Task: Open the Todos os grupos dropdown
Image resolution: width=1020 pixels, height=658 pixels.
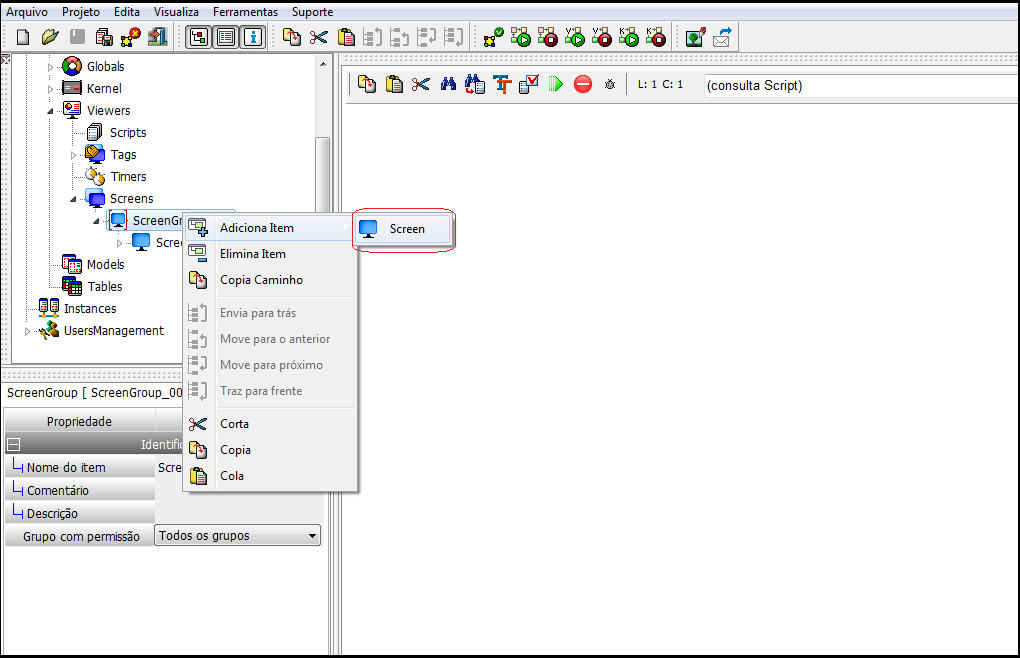Action: click(x=238, y=536)
